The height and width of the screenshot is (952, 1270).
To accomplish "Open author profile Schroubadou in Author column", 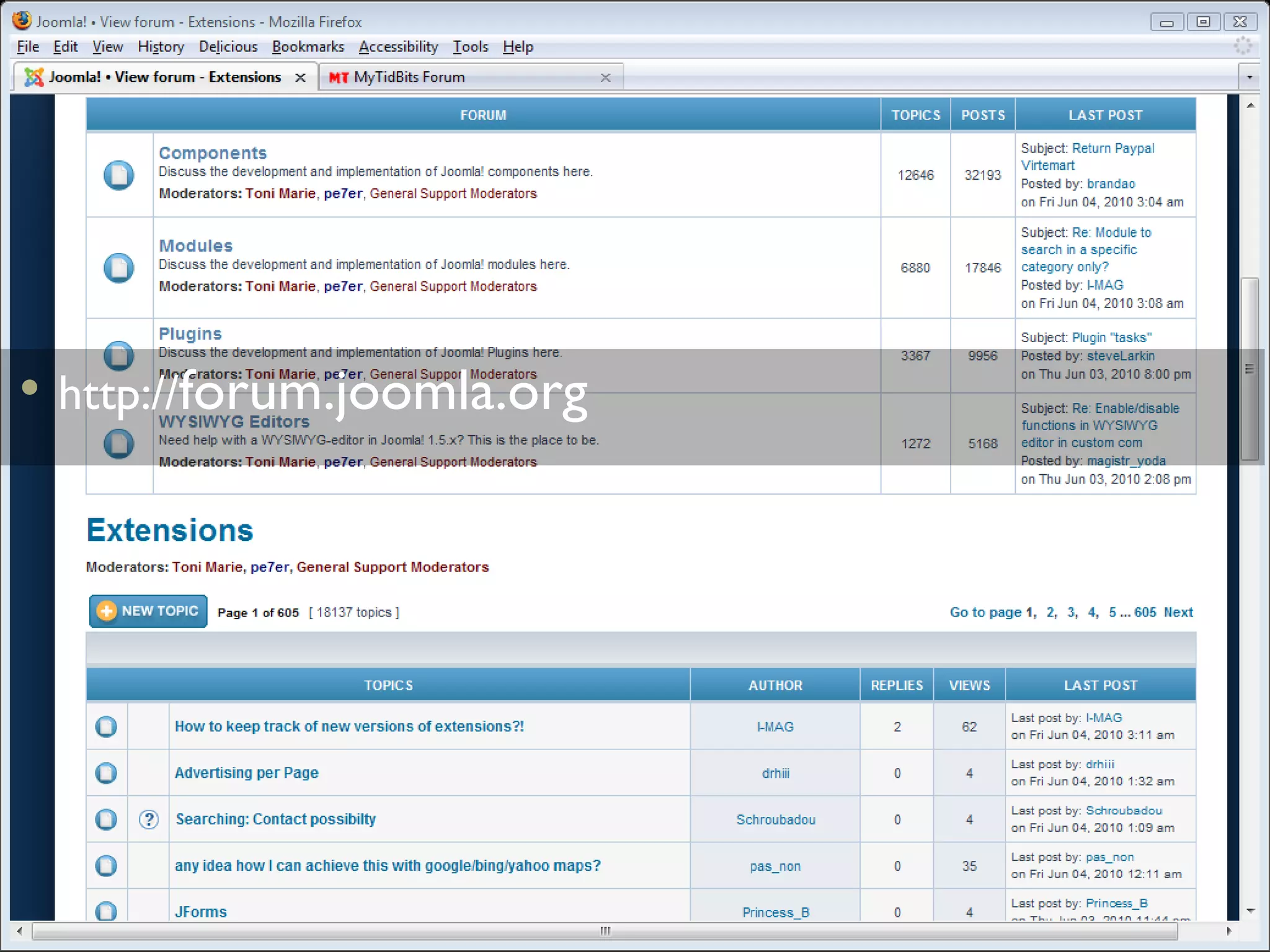I will (x=776, y=820).
